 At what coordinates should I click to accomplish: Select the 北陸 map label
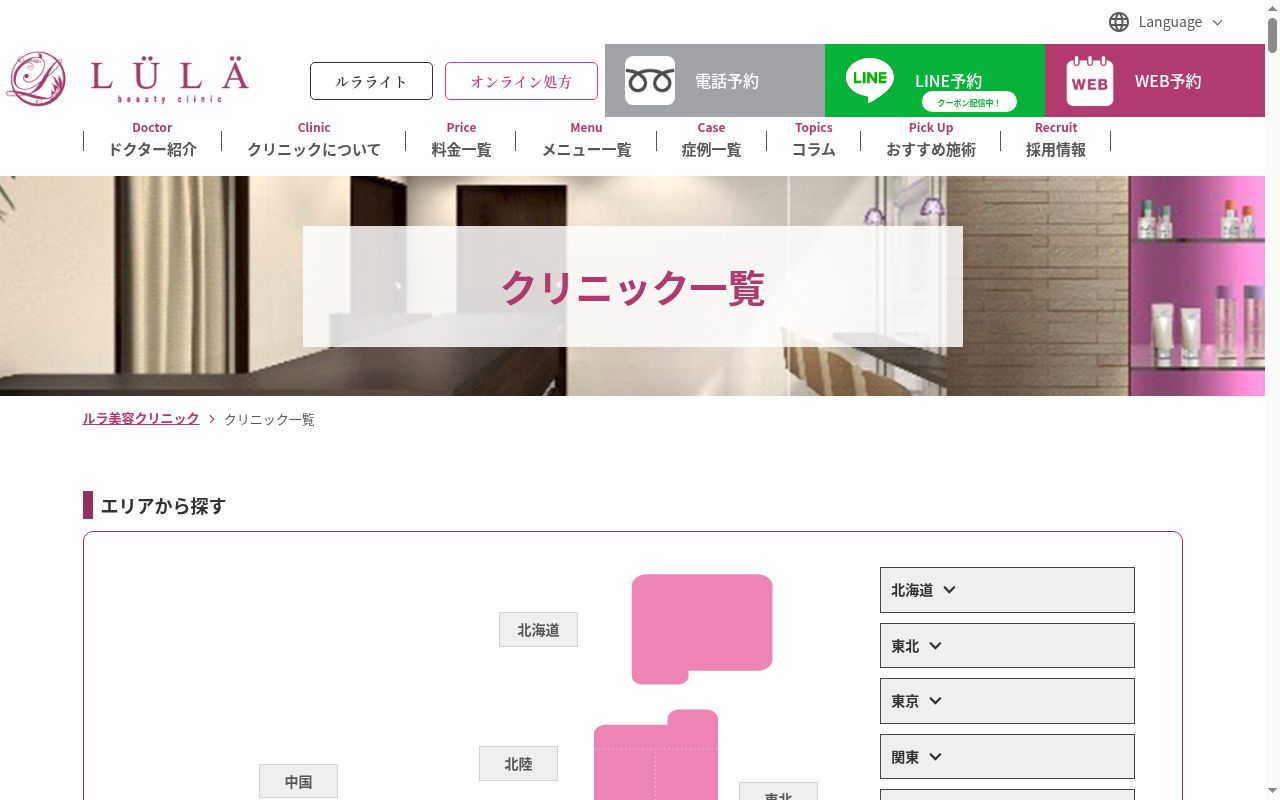(518, 764)
